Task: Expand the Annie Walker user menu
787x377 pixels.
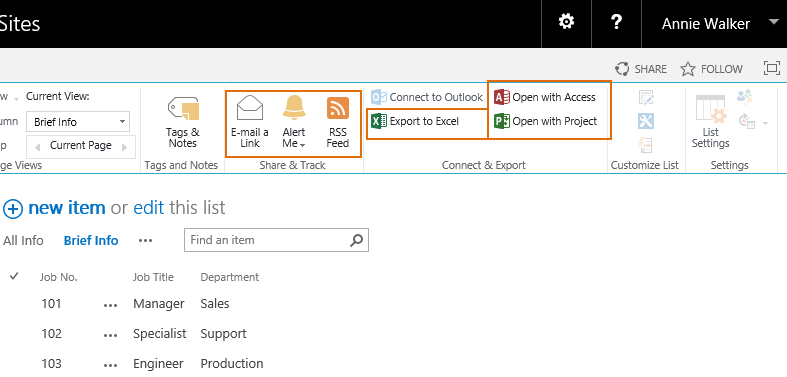Action: point(773,22)
